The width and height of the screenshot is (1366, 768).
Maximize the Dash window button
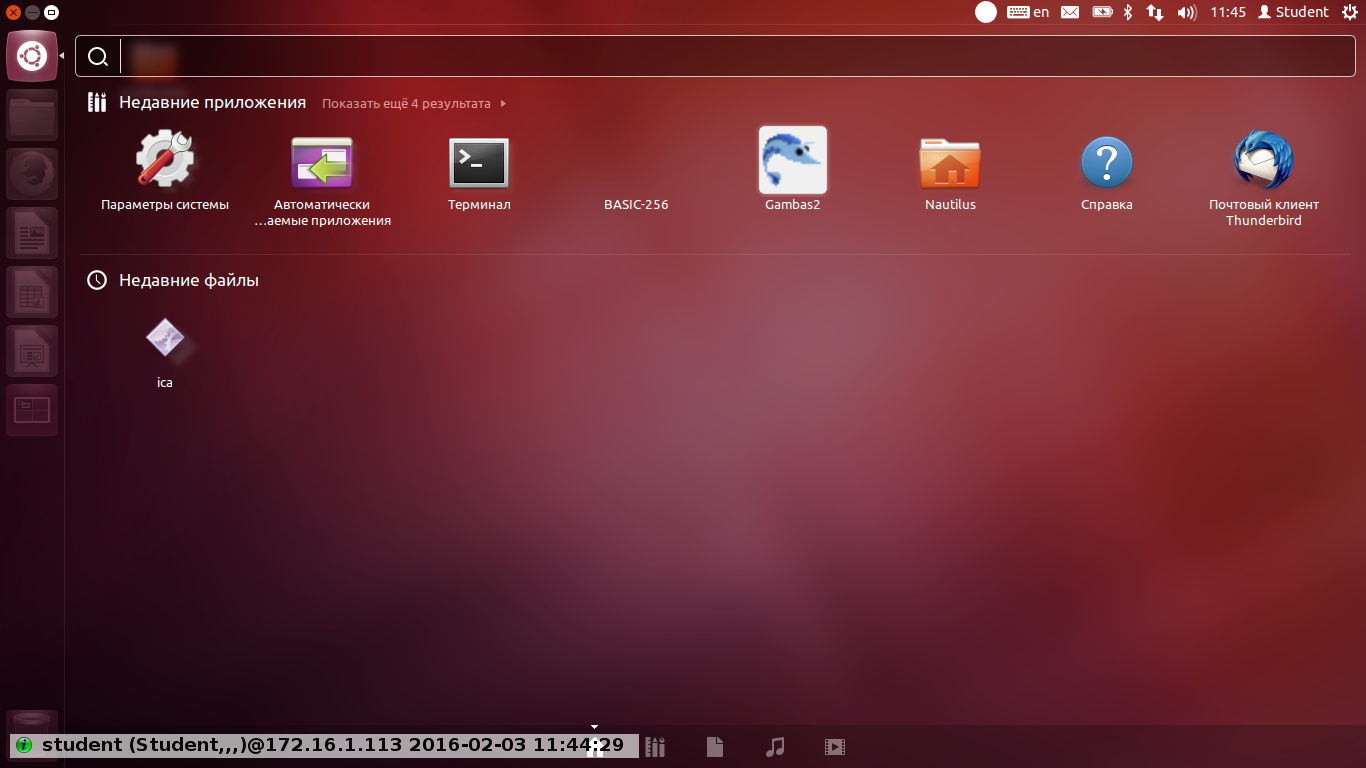pos(52,12)
